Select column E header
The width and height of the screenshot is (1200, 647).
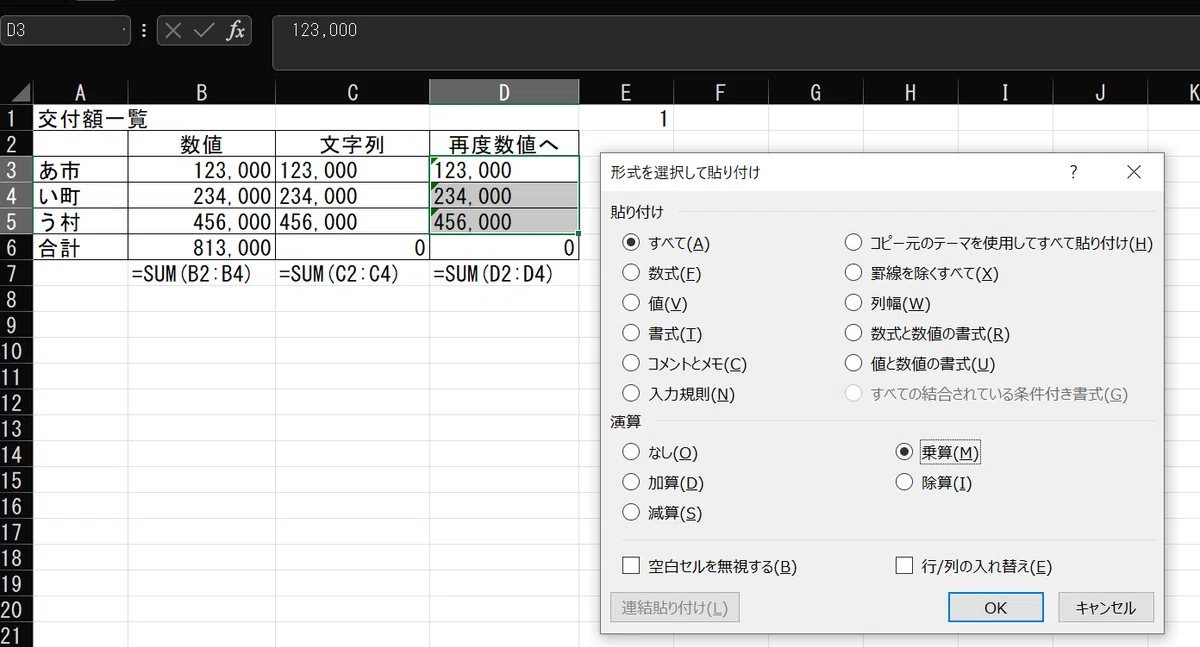pyautogui.click(x=626, y=93)
